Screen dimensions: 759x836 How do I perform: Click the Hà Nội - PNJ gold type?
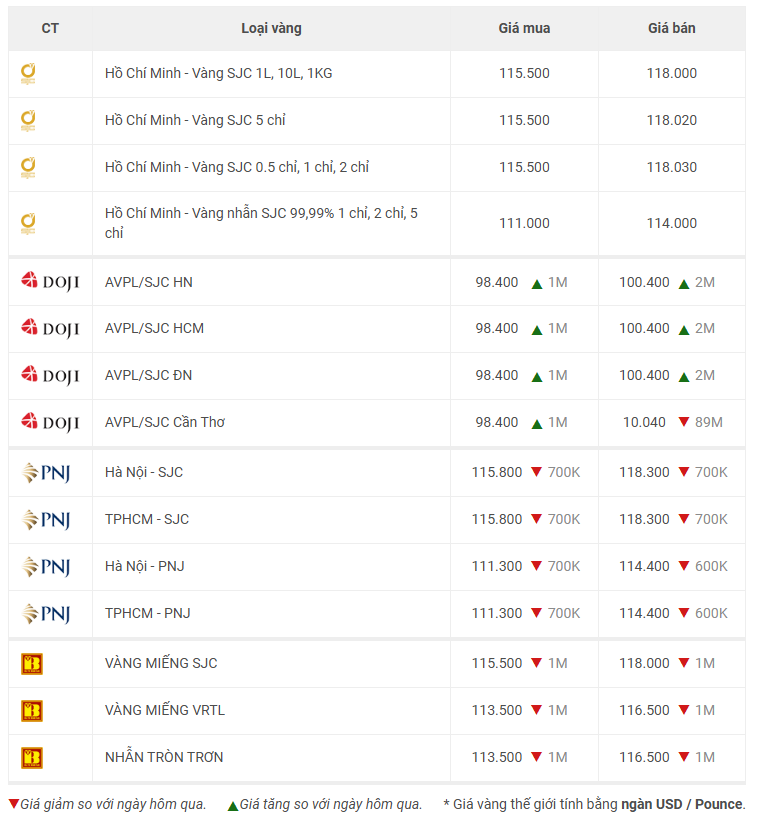pos(145,566)
